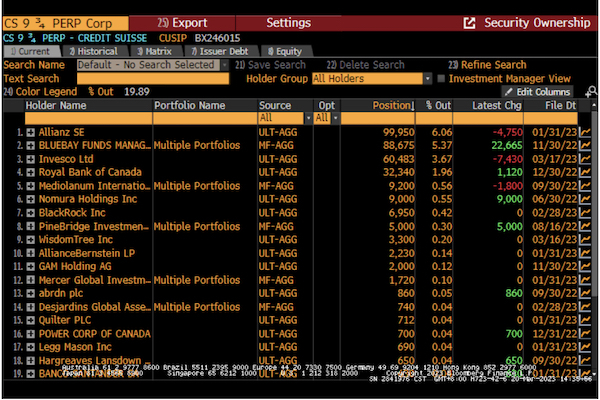Viewport: 600px width, 400px height.
Task: Open chart icon for Desjardins Global row
Action: coord(585,307)
